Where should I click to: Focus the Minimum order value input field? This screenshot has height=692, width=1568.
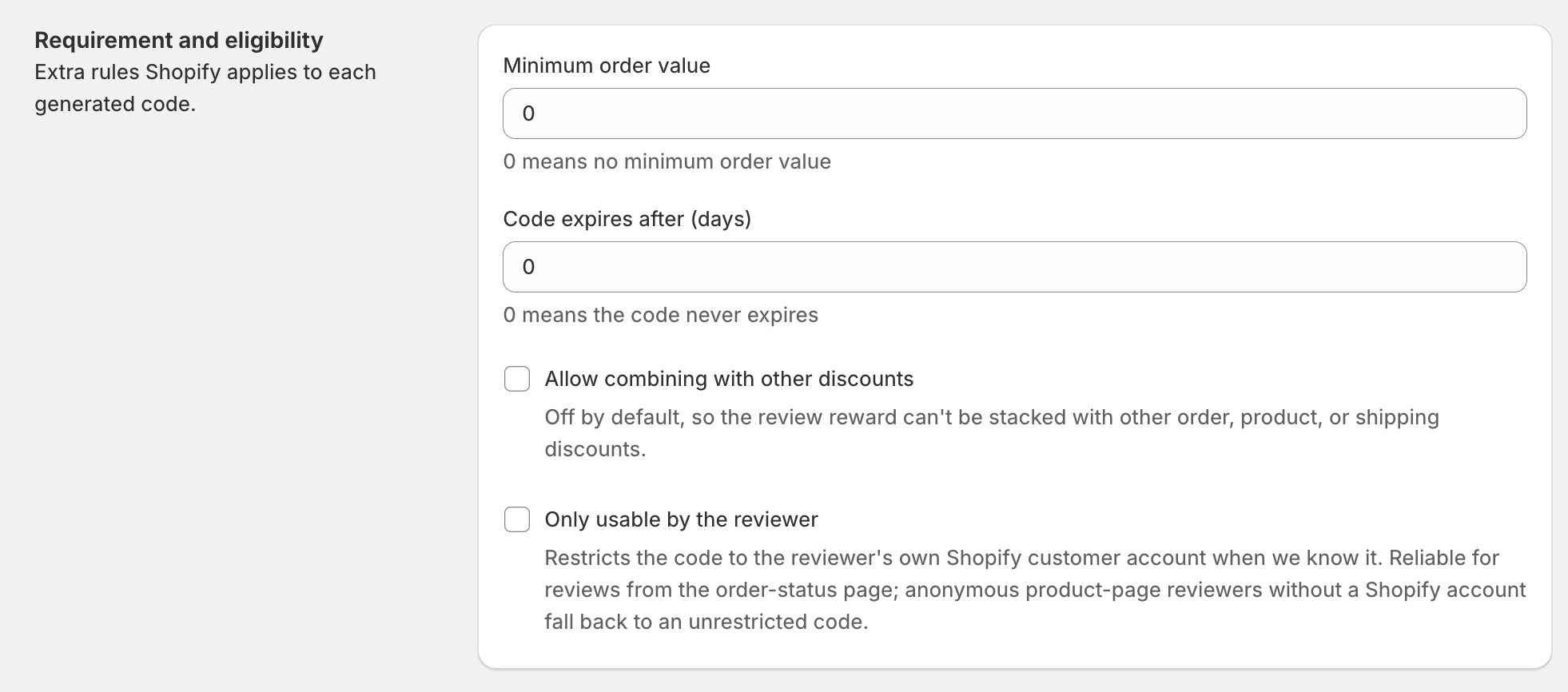(1015, 113)
